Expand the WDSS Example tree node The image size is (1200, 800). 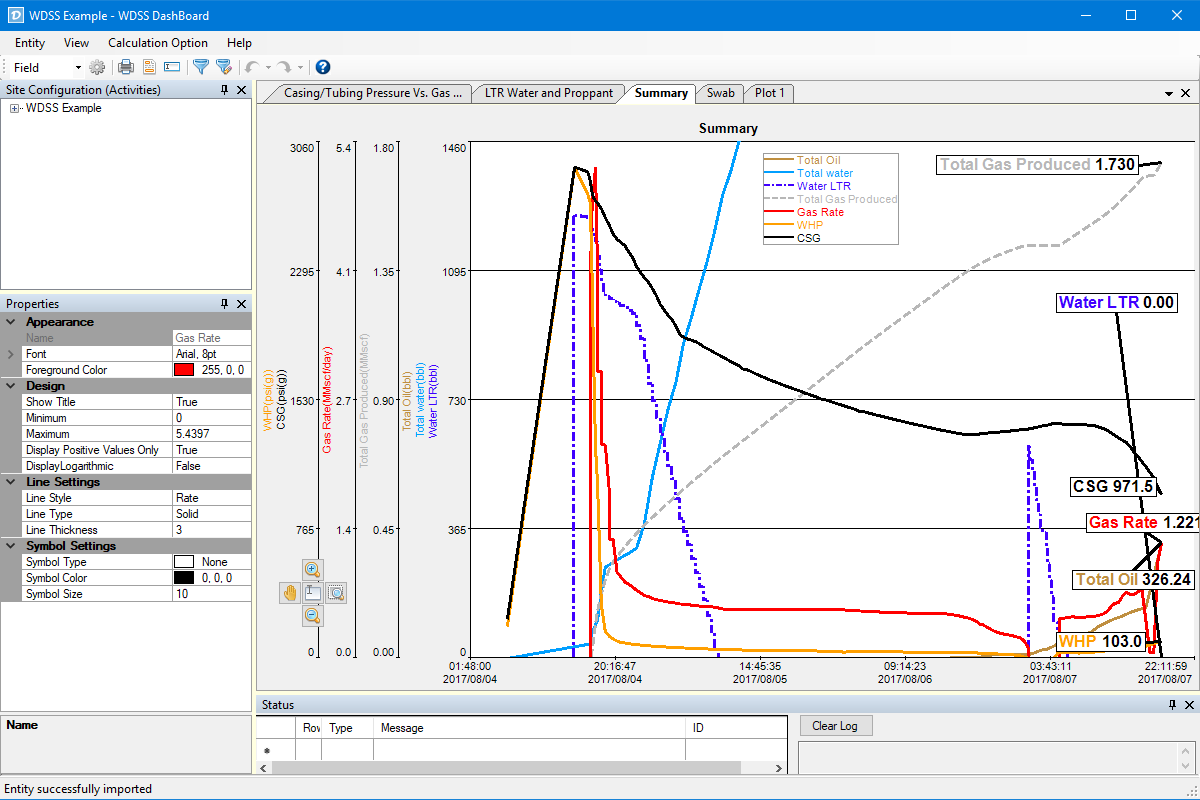pyautogui.click(x=14, y=108)
